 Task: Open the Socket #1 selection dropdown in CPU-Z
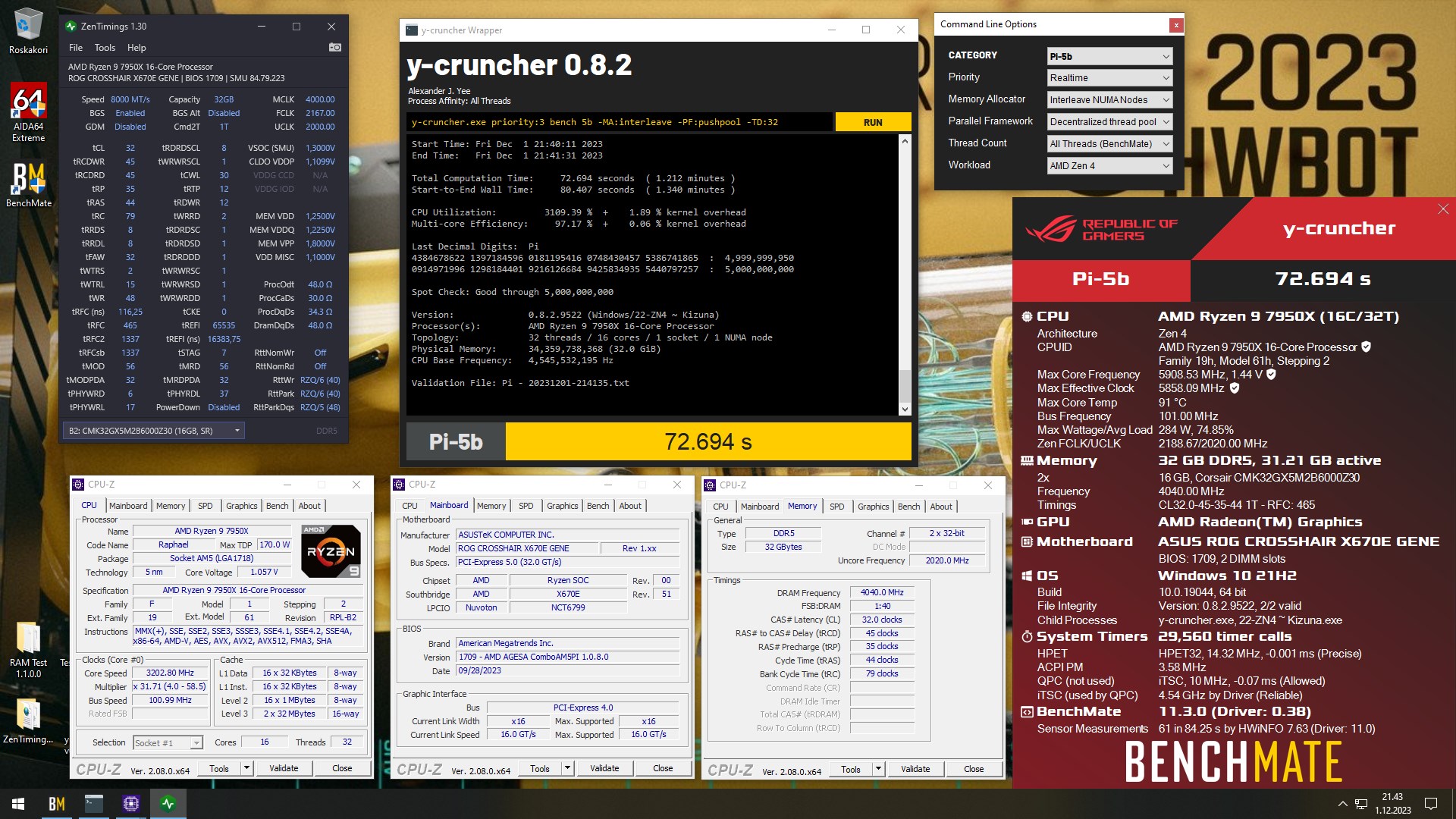point(168,743)
